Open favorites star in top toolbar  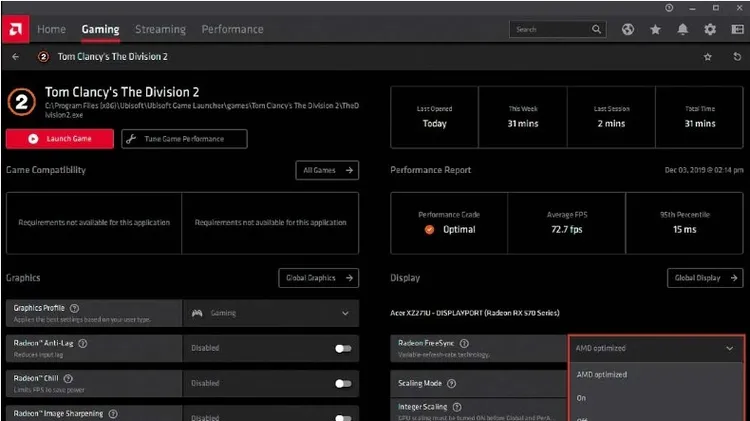point(655,30)
